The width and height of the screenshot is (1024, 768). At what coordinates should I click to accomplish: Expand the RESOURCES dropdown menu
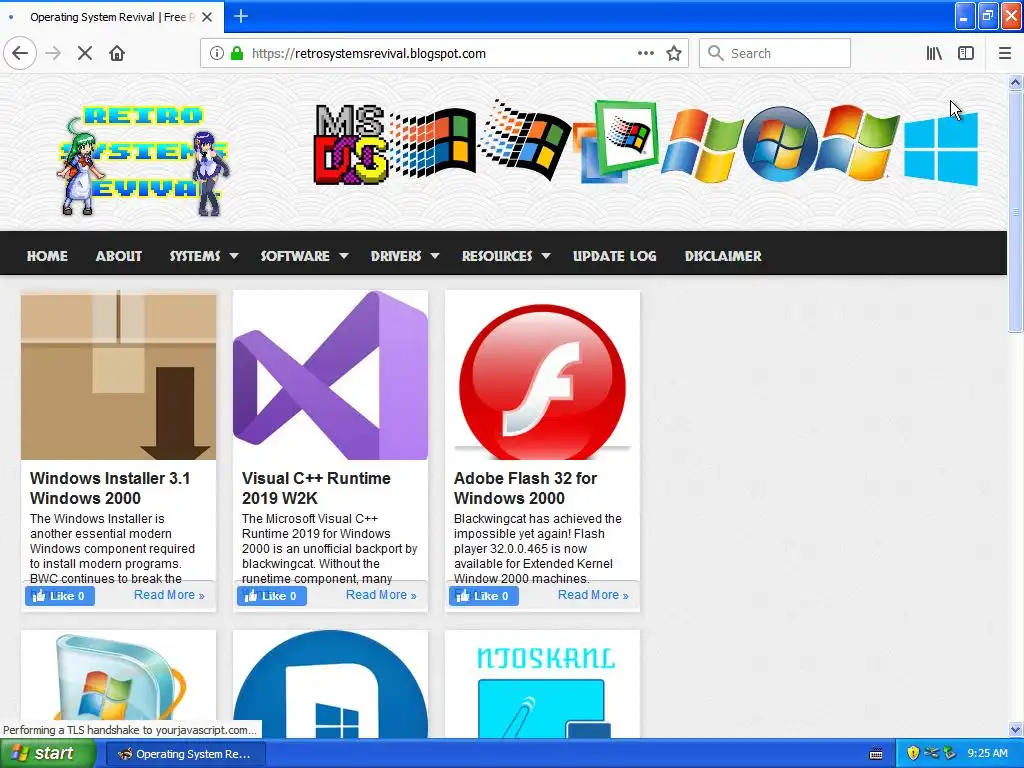(505, 256)
